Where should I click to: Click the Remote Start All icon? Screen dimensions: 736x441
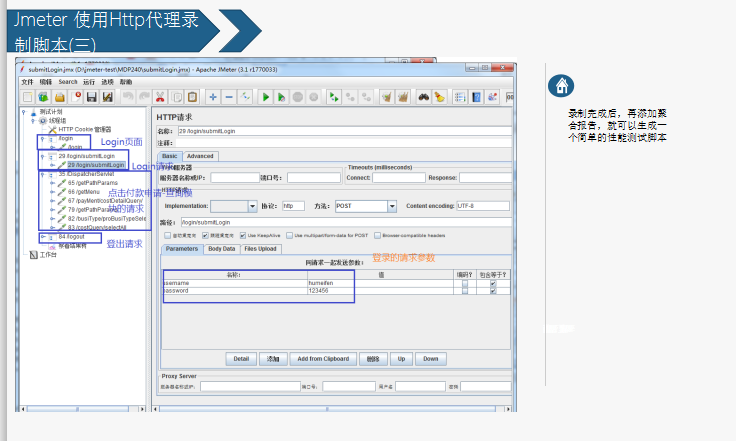334,97
